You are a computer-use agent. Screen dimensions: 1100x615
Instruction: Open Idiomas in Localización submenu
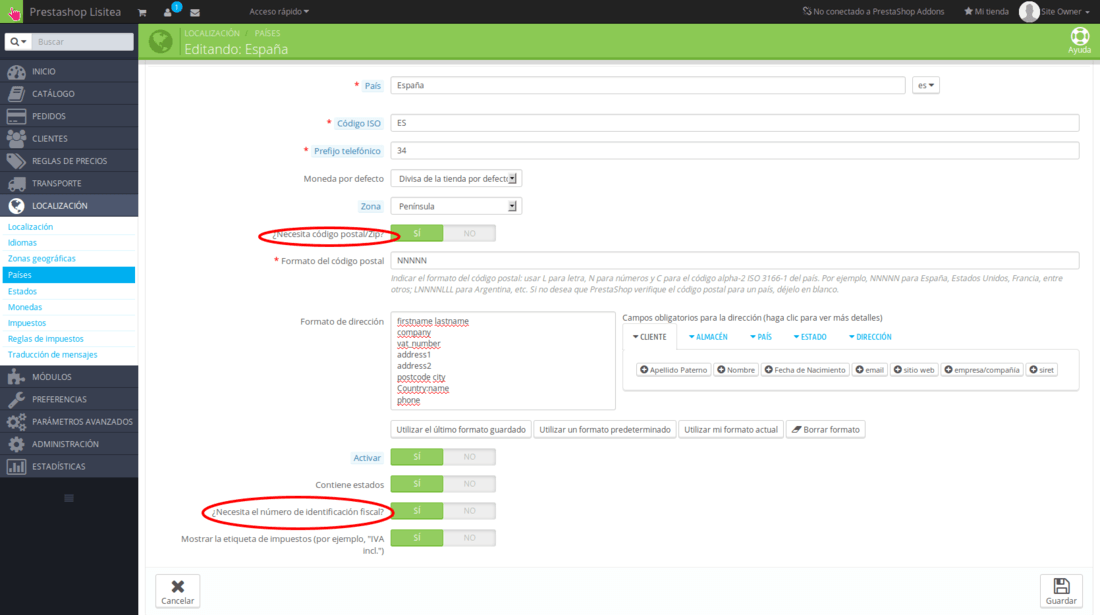point(22,243)
